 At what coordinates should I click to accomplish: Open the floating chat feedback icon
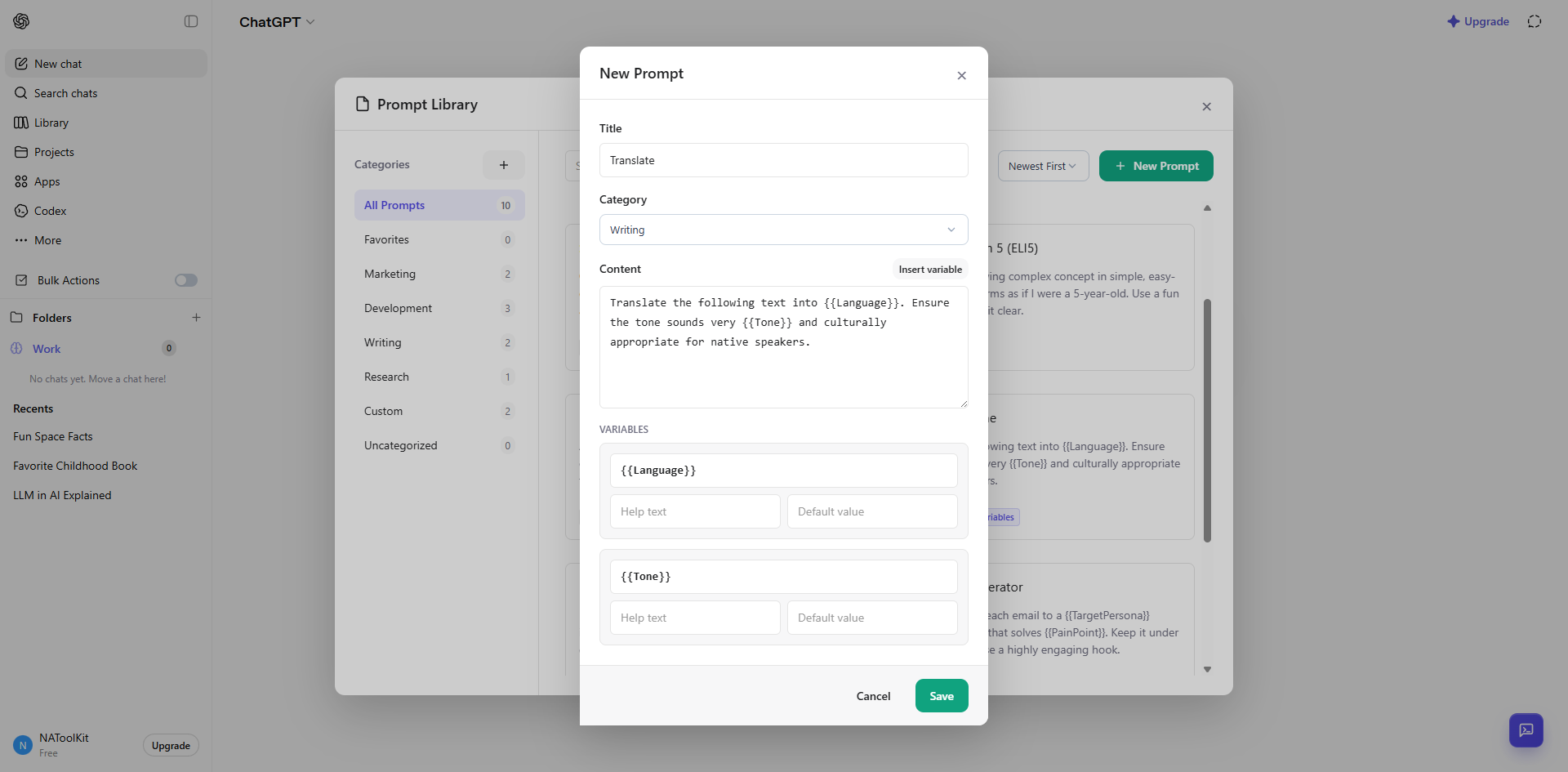1526,730
